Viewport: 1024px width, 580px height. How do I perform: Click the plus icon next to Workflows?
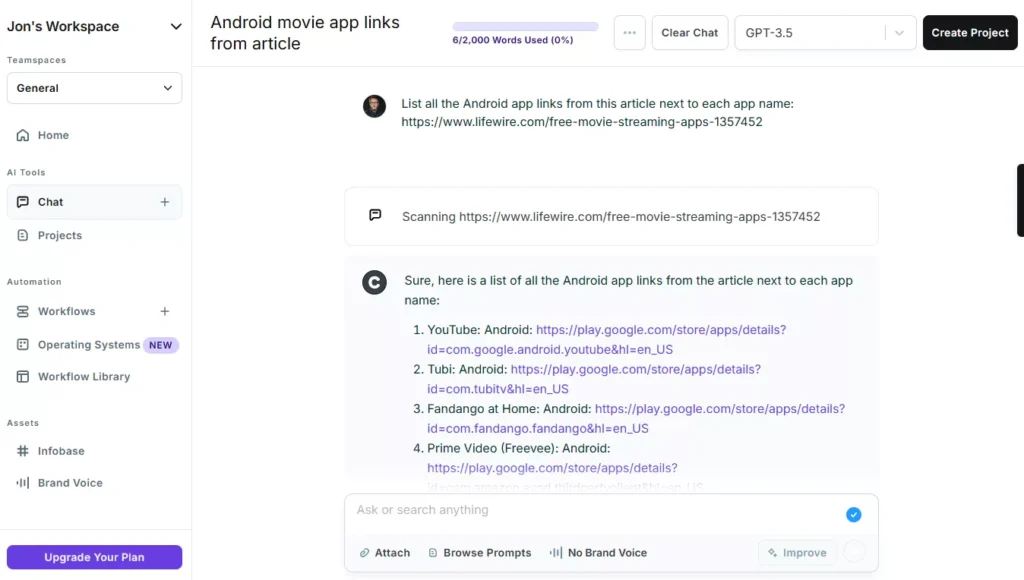(x=165, y=311)
